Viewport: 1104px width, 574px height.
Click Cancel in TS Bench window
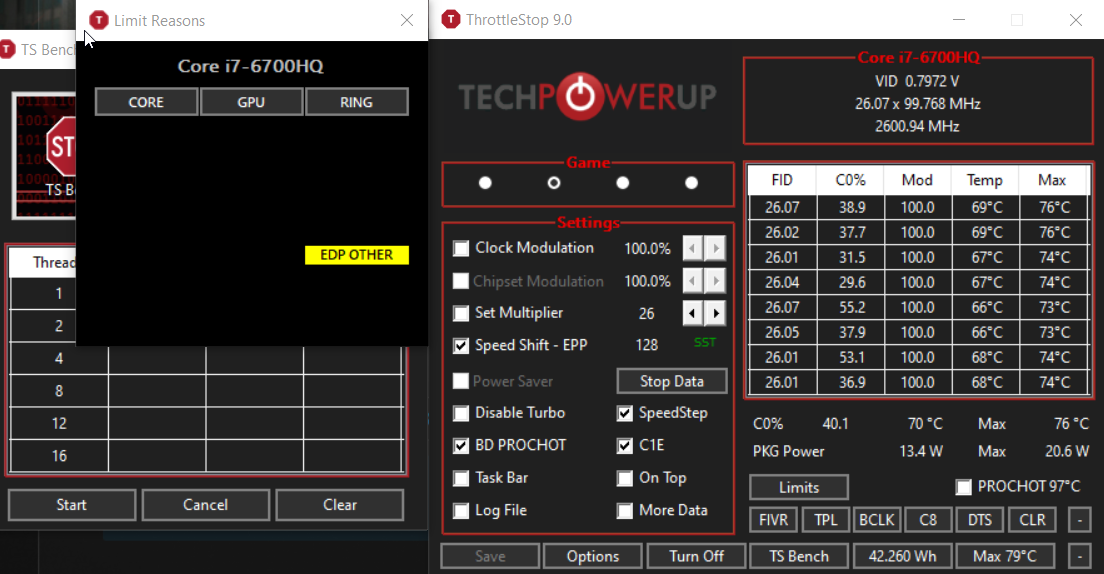pos(206,505)
